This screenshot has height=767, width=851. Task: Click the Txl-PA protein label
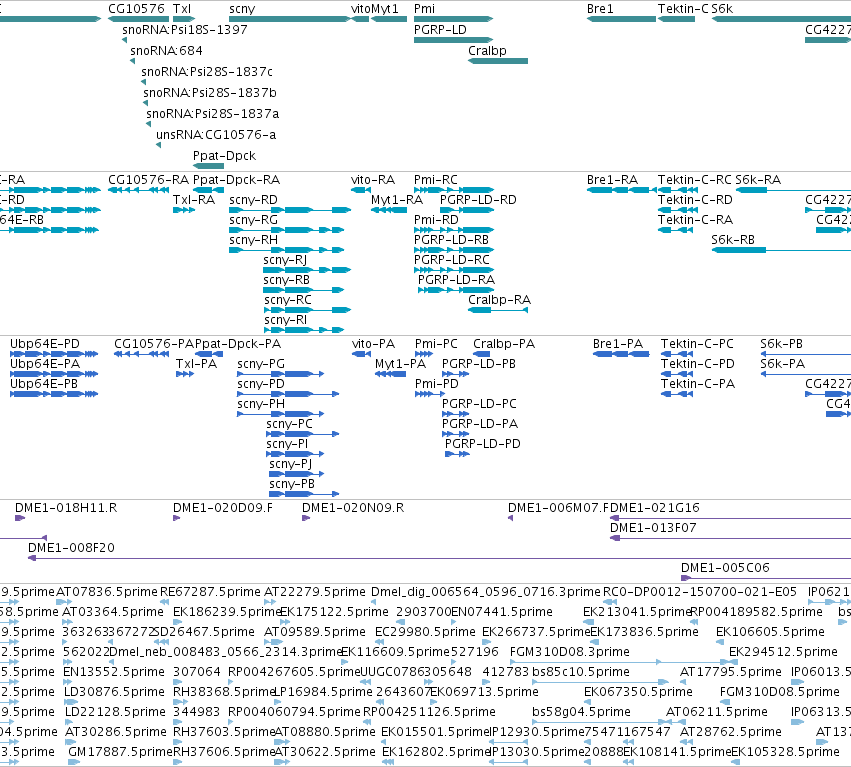click(x=196, y=364)
